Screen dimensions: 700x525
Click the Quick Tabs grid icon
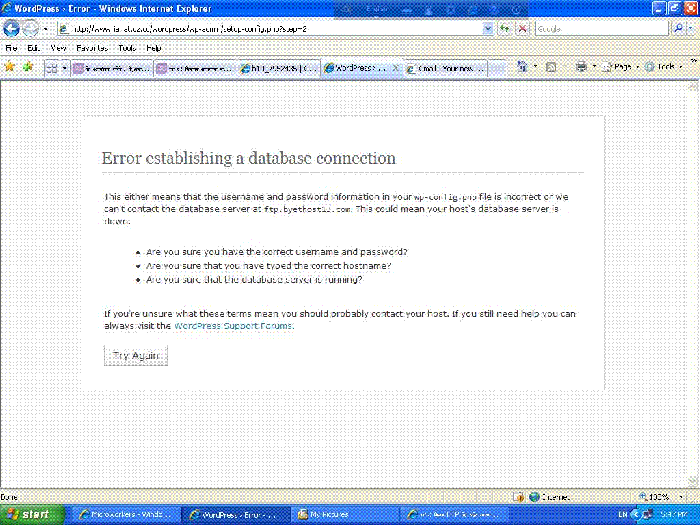tap(52, 68)
